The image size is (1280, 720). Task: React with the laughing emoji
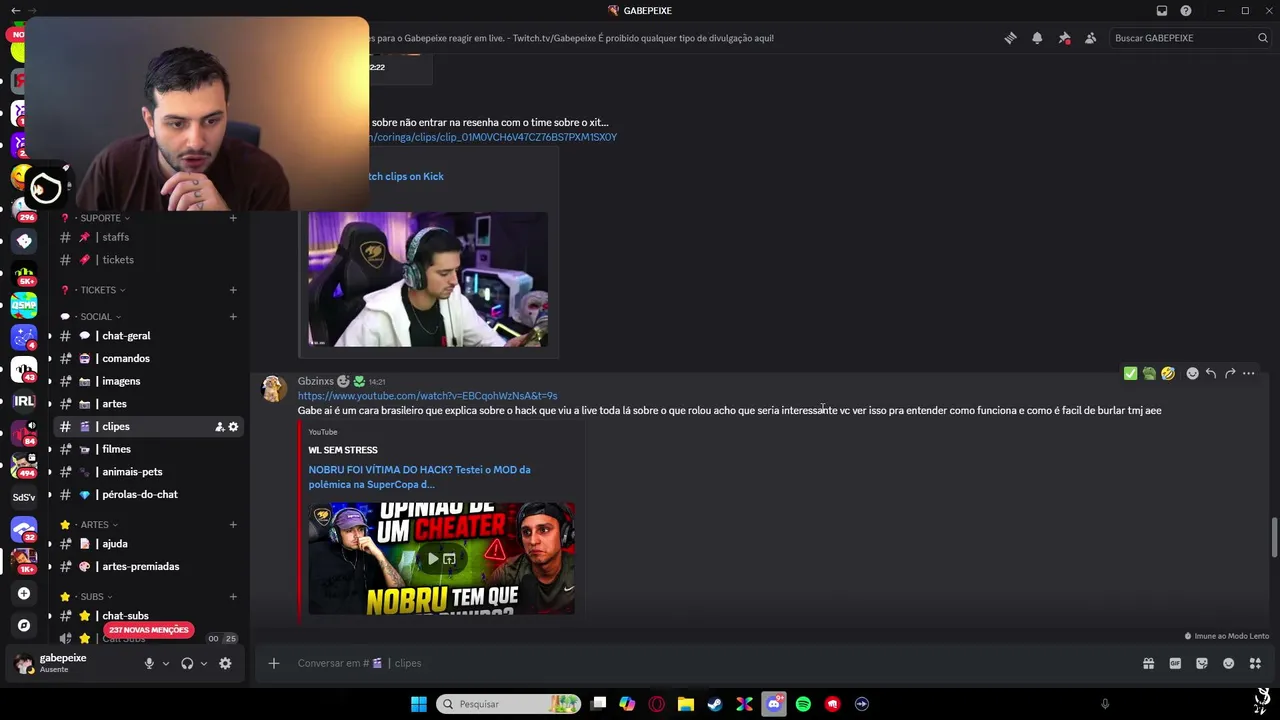pyautogui.click(x=1168, y=373)
